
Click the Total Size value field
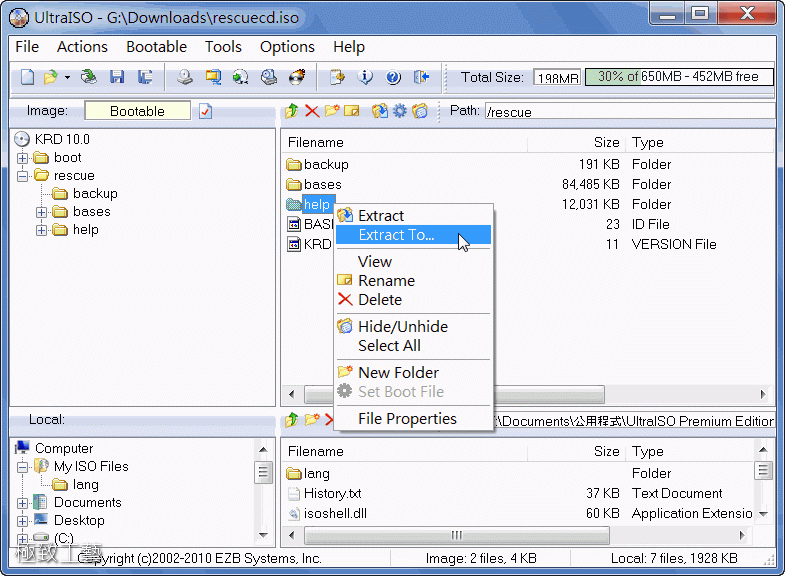[557, 78]
